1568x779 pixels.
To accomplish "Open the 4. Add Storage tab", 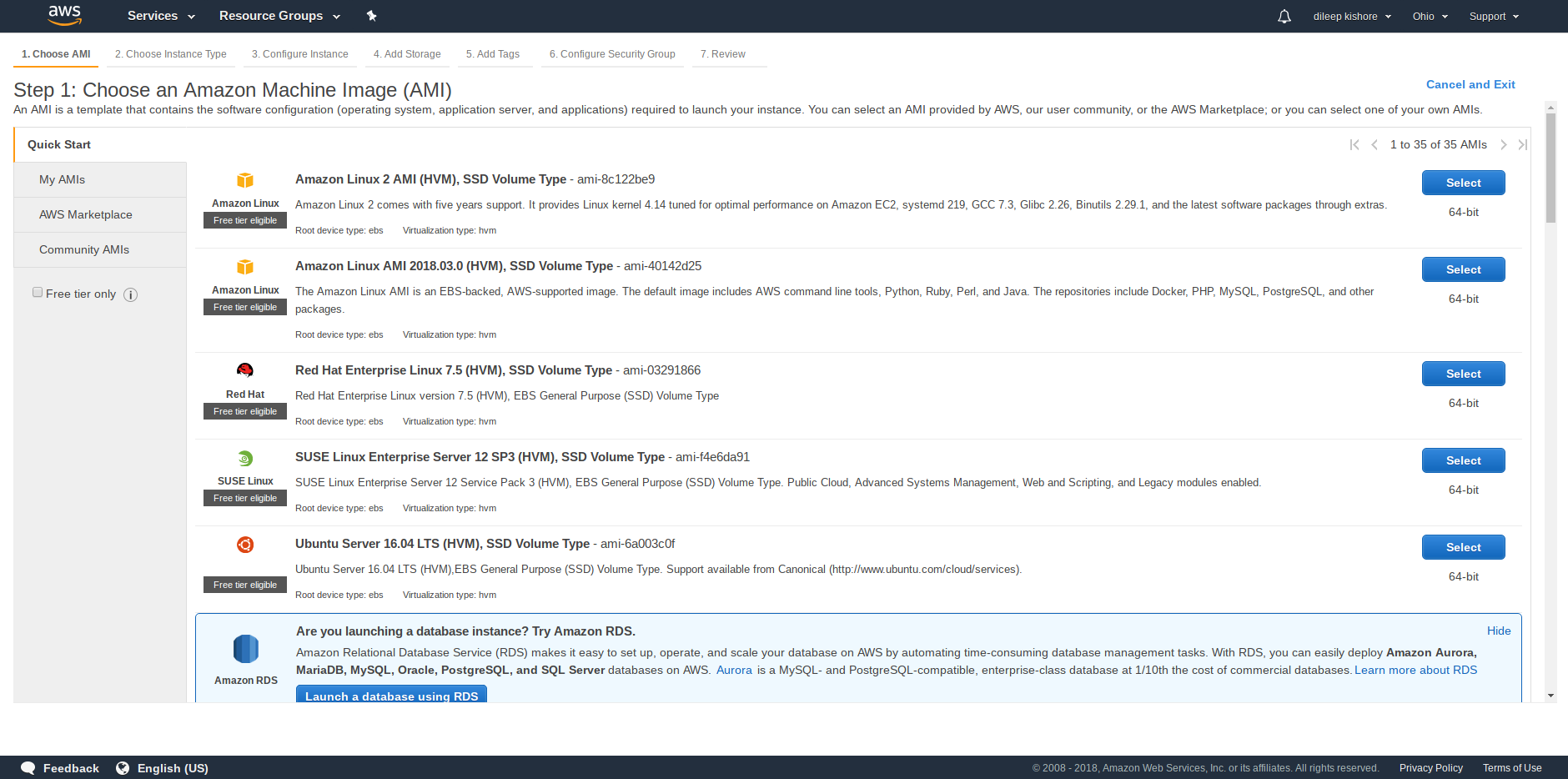I will click(x=407, y=54).
